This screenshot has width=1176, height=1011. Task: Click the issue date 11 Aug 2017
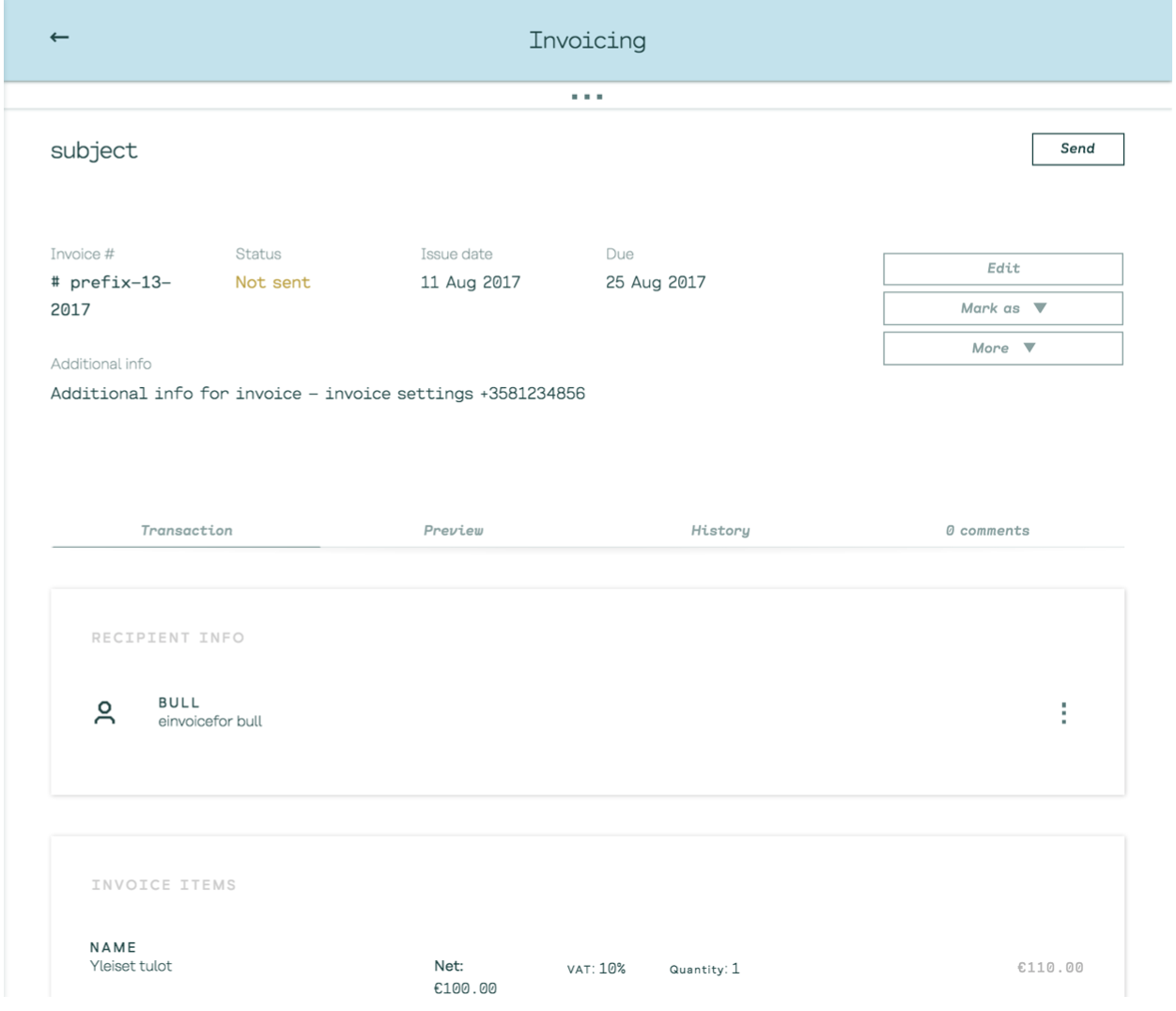471,283
